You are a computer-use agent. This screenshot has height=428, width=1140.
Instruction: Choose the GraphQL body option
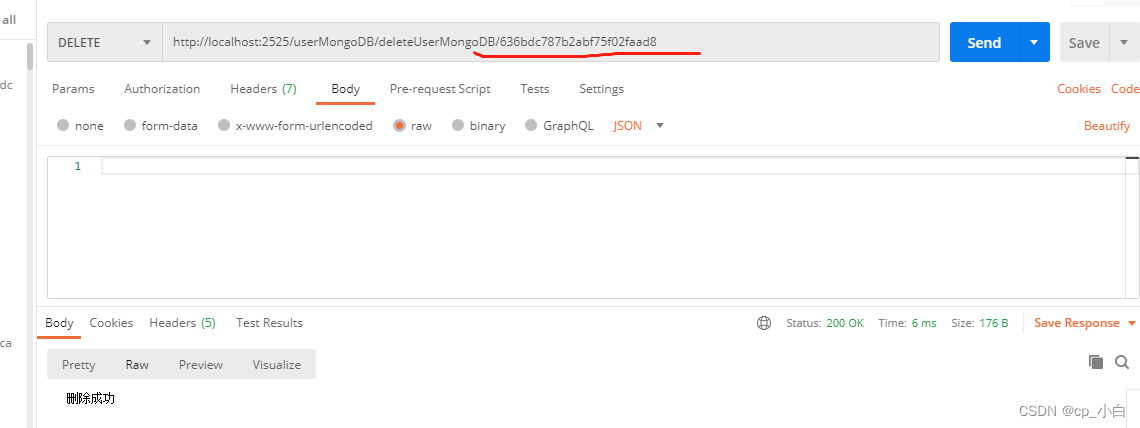click(x=559, y=126)
